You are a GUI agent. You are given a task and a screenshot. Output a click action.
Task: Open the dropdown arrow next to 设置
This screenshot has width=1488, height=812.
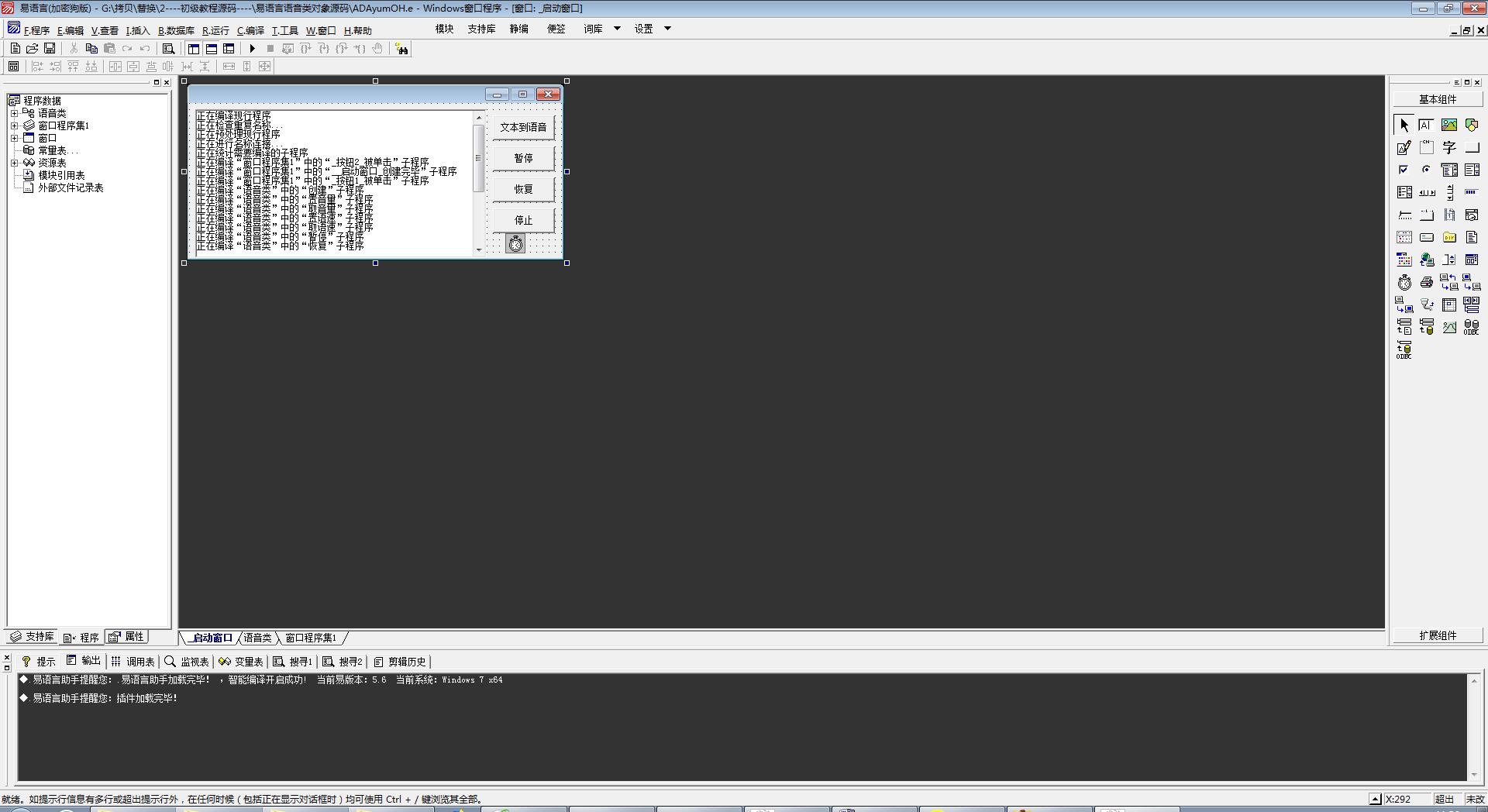[x=667, y=29]
